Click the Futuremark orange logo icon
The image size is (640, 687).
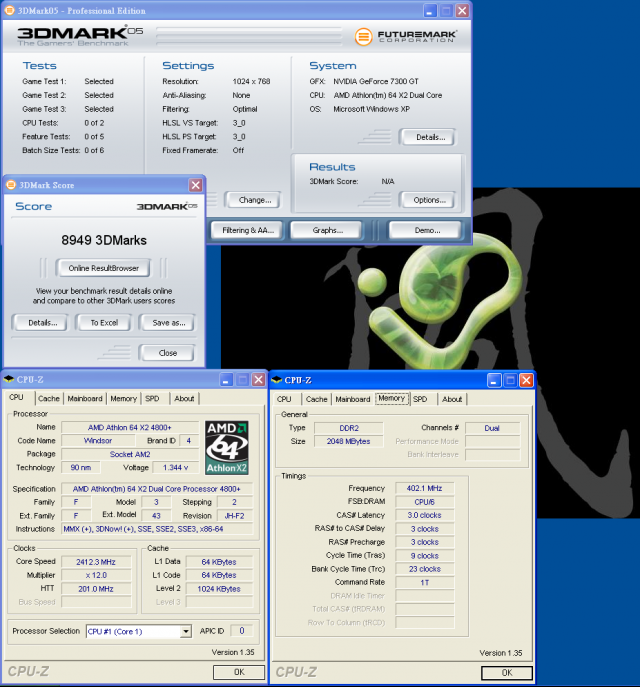coord(363,37)
